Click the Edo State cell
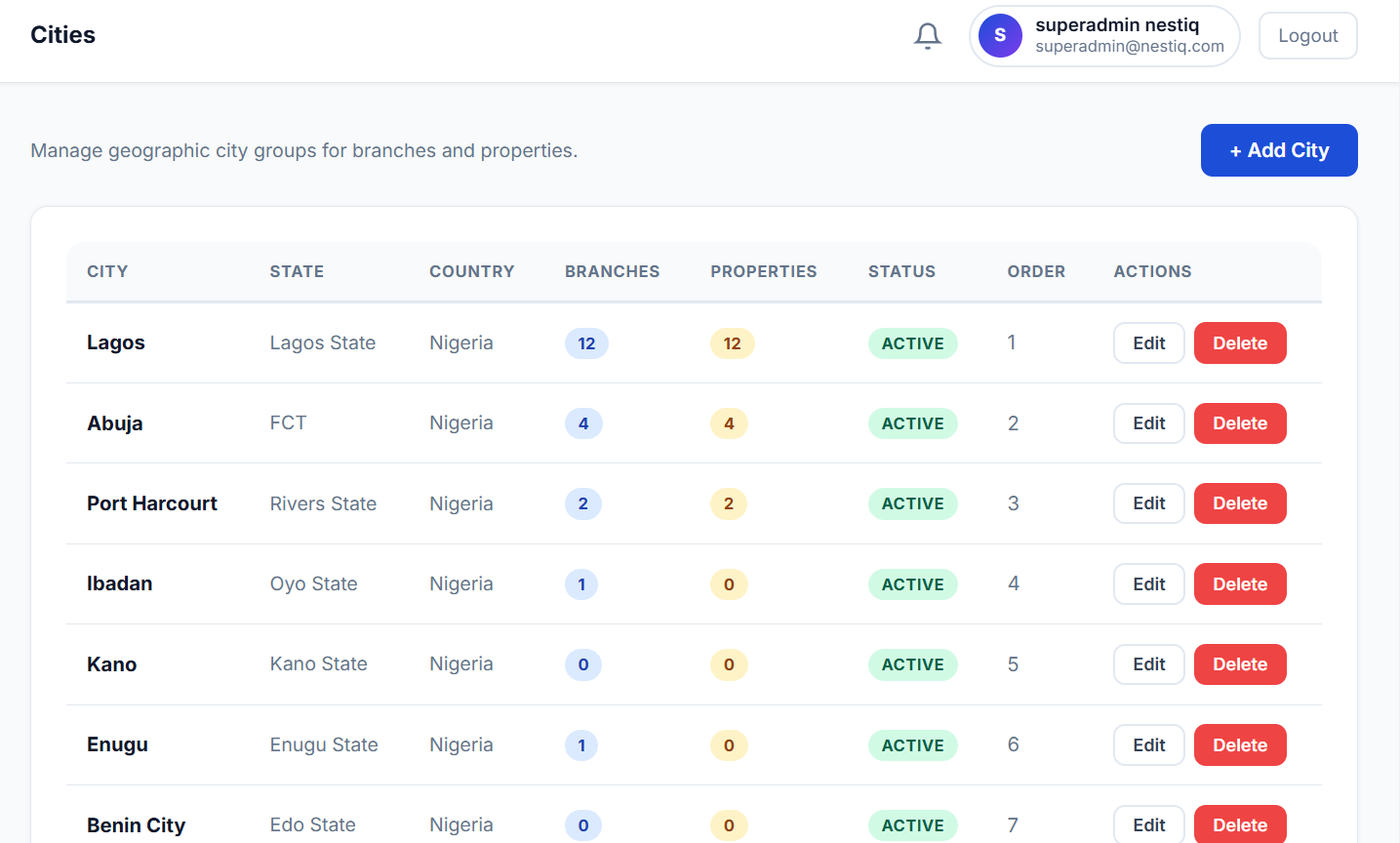The width and height of the screenshot is (1400, 843). tap(312, 824)
